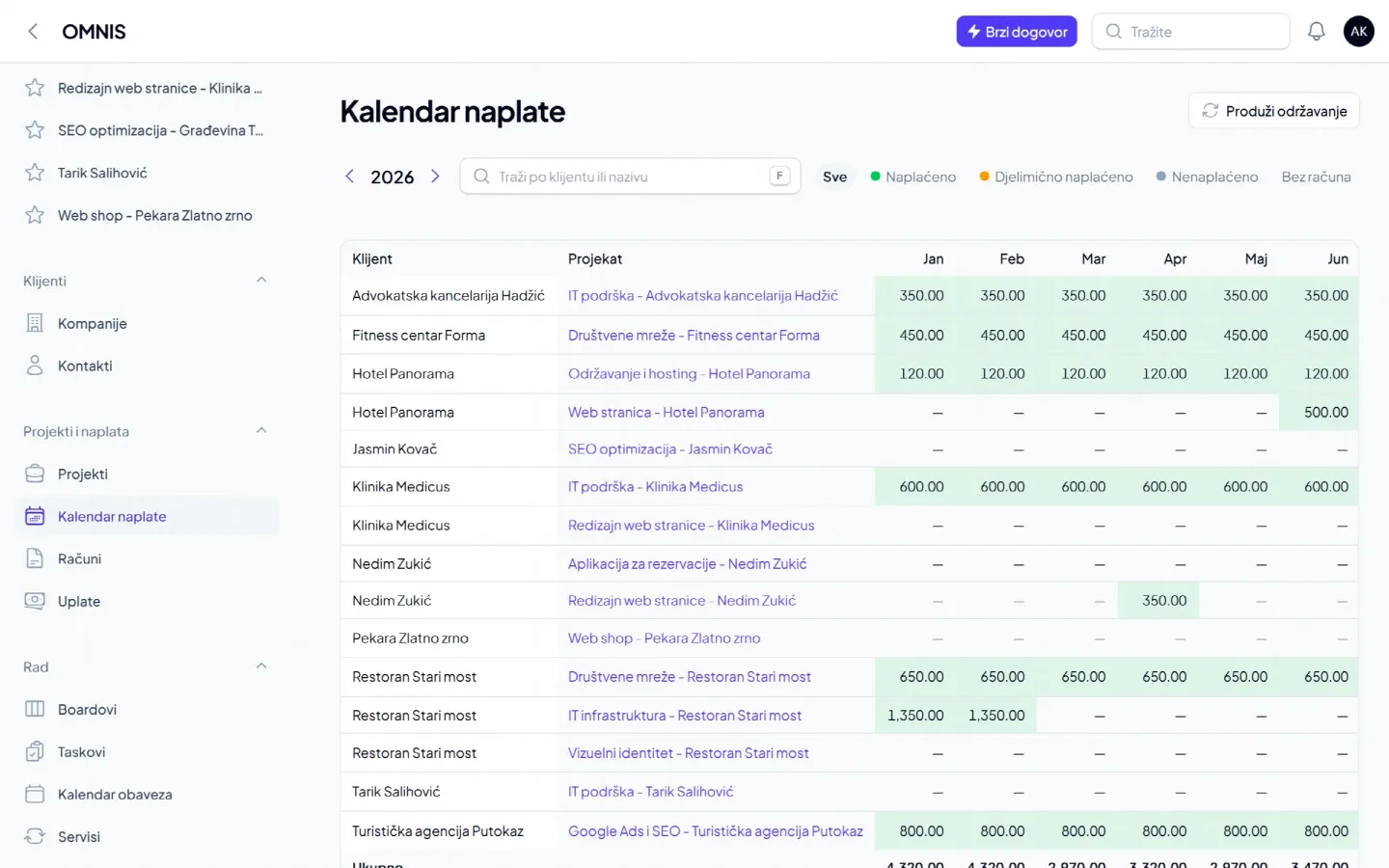
Task: Open Društvene mreže - Fitness centar Forma link
Action: (694, 336)
